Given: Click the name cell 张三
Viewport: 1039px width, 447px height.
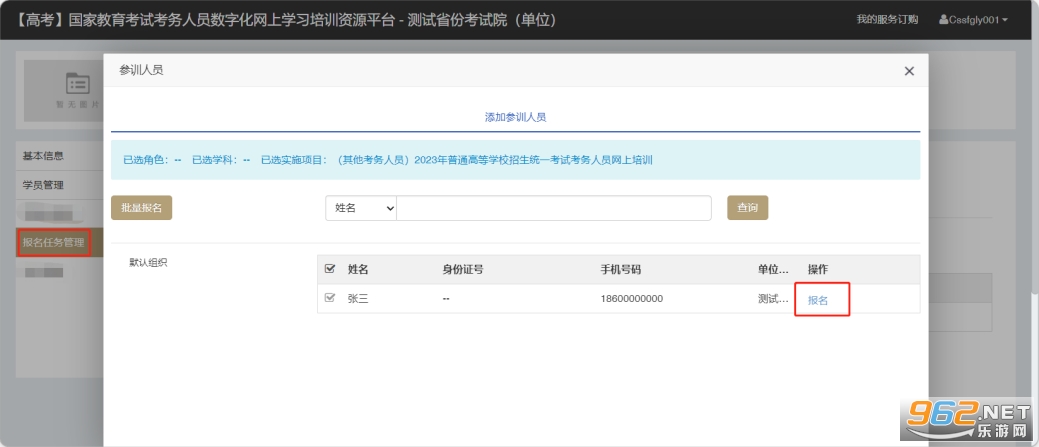Looking at the screenshot, I should pyautogui.click(x=358, y=298).
